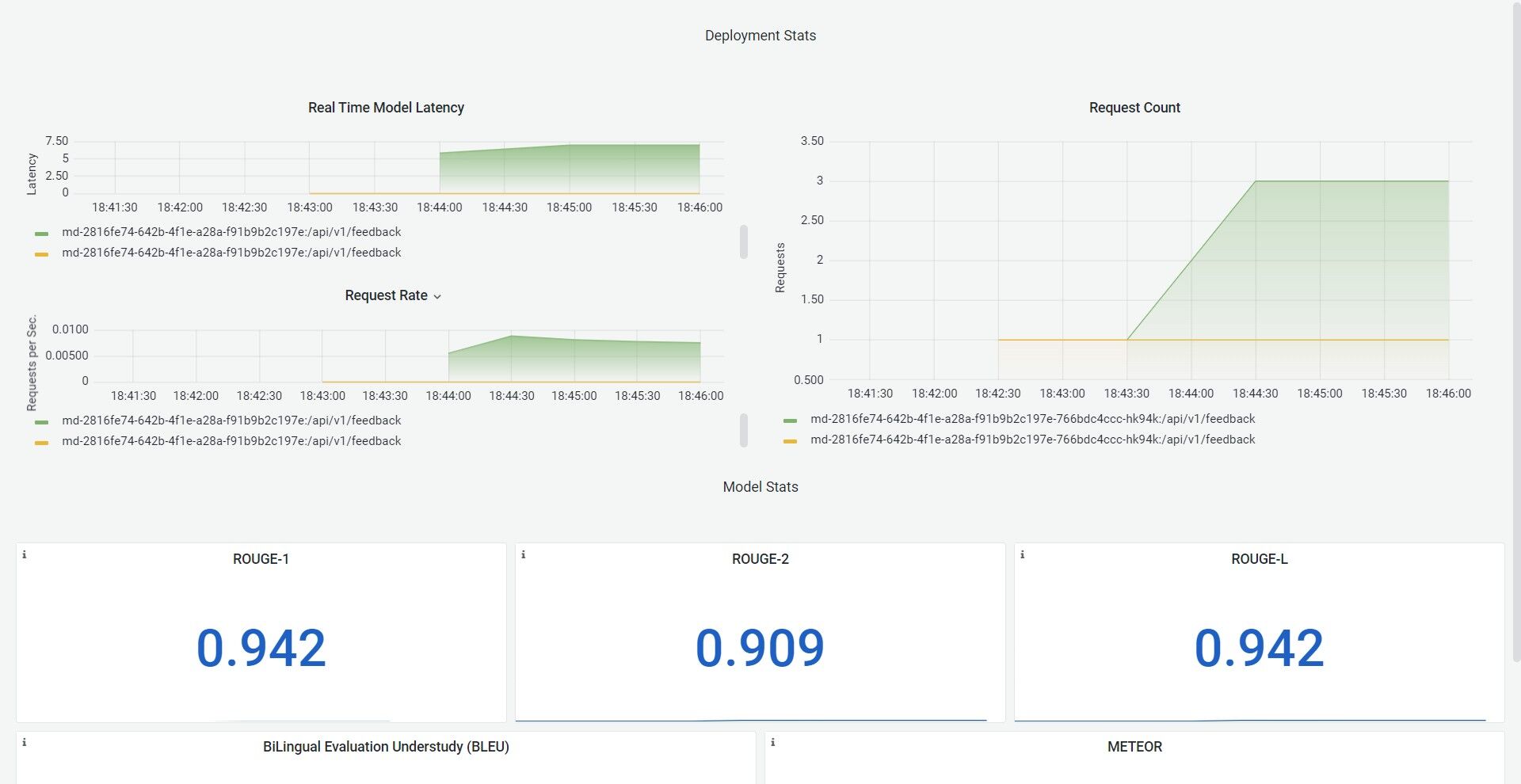This screenshot has width=1521, height=784.
Task: Collapse the Deployment Stats row
Action: click(x=760, y=36)
